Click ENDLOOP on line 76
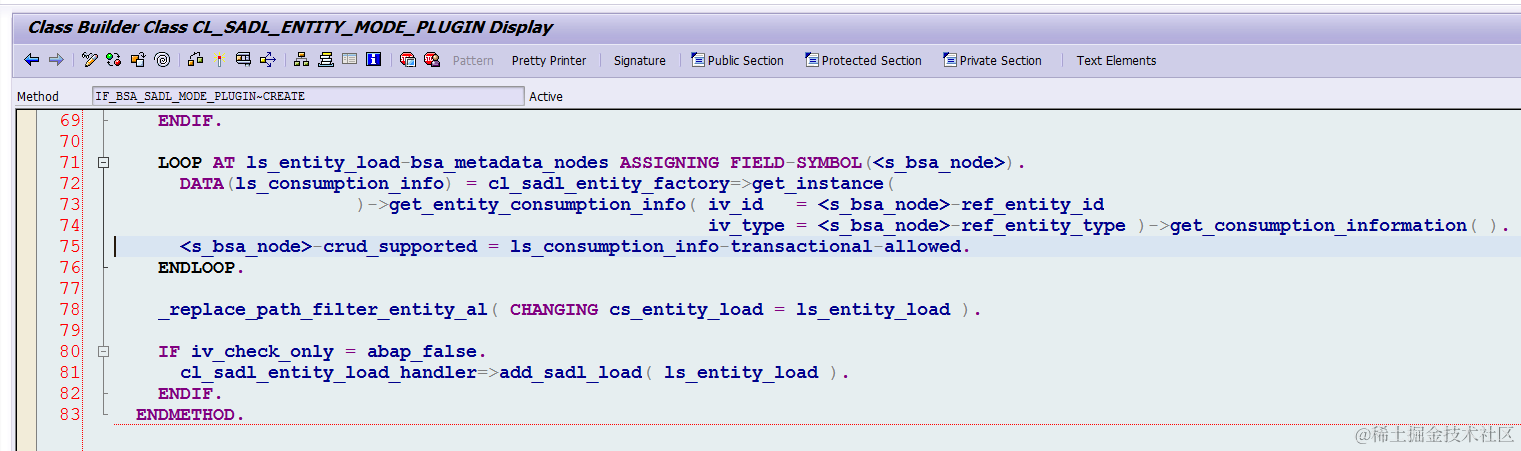 (x=198, y=267)
